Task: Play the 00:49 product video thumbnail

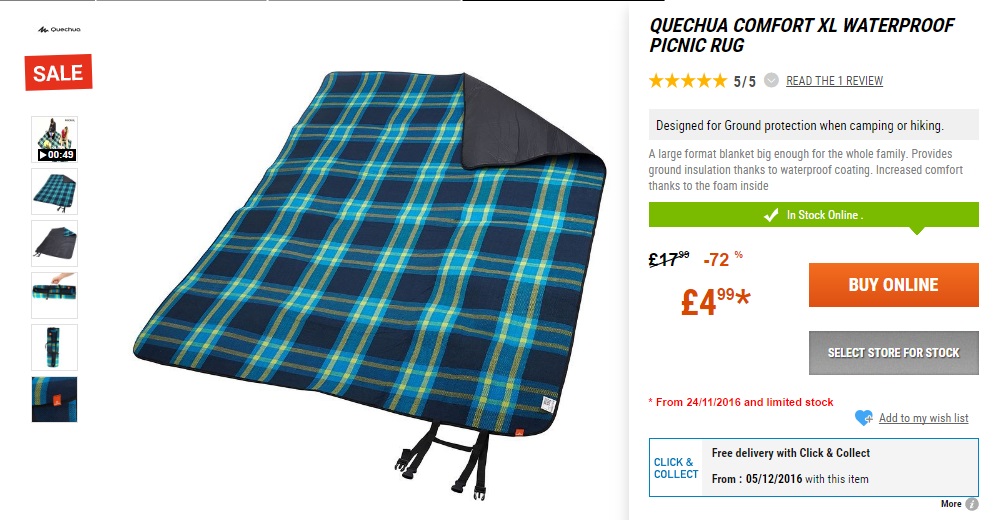Action: (55, 139)
